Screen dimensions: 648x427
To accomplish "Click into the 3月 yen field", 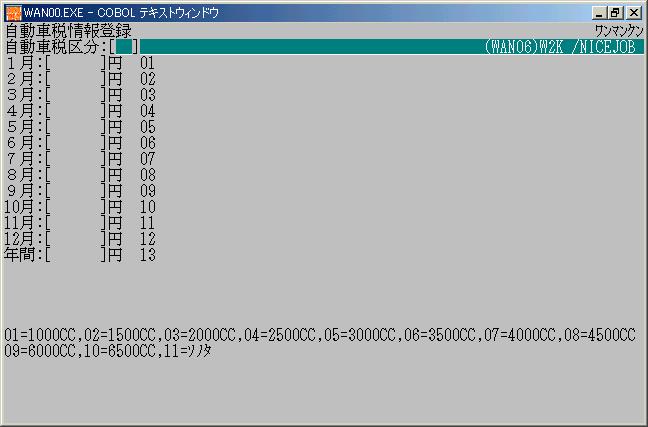I will (x=76, y=95).
